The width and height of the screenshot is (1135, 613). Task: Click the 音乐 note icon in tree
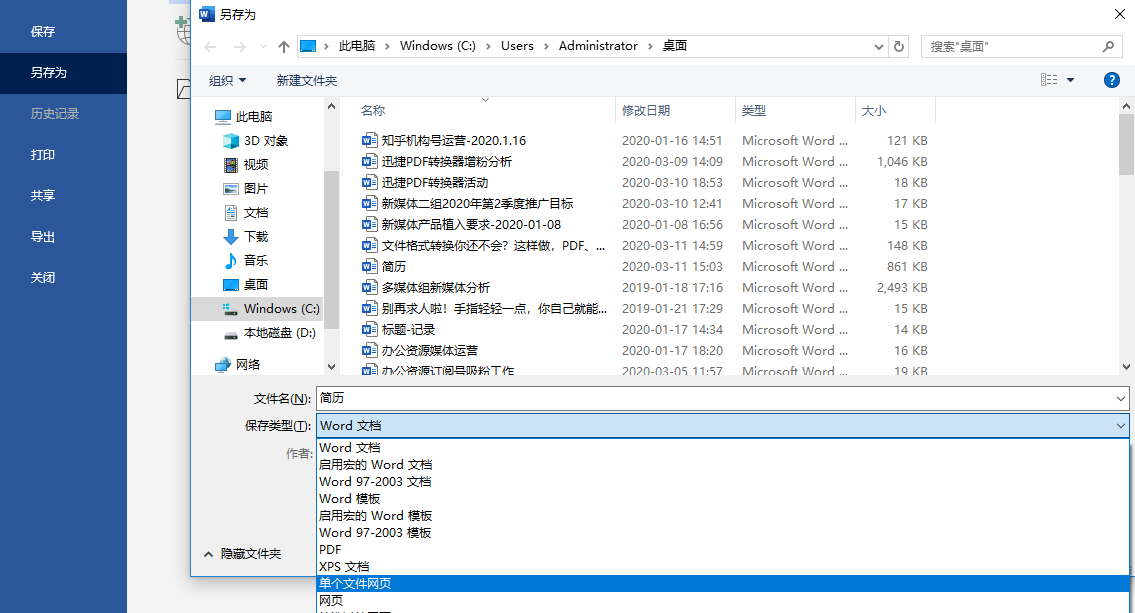point(230,261)
